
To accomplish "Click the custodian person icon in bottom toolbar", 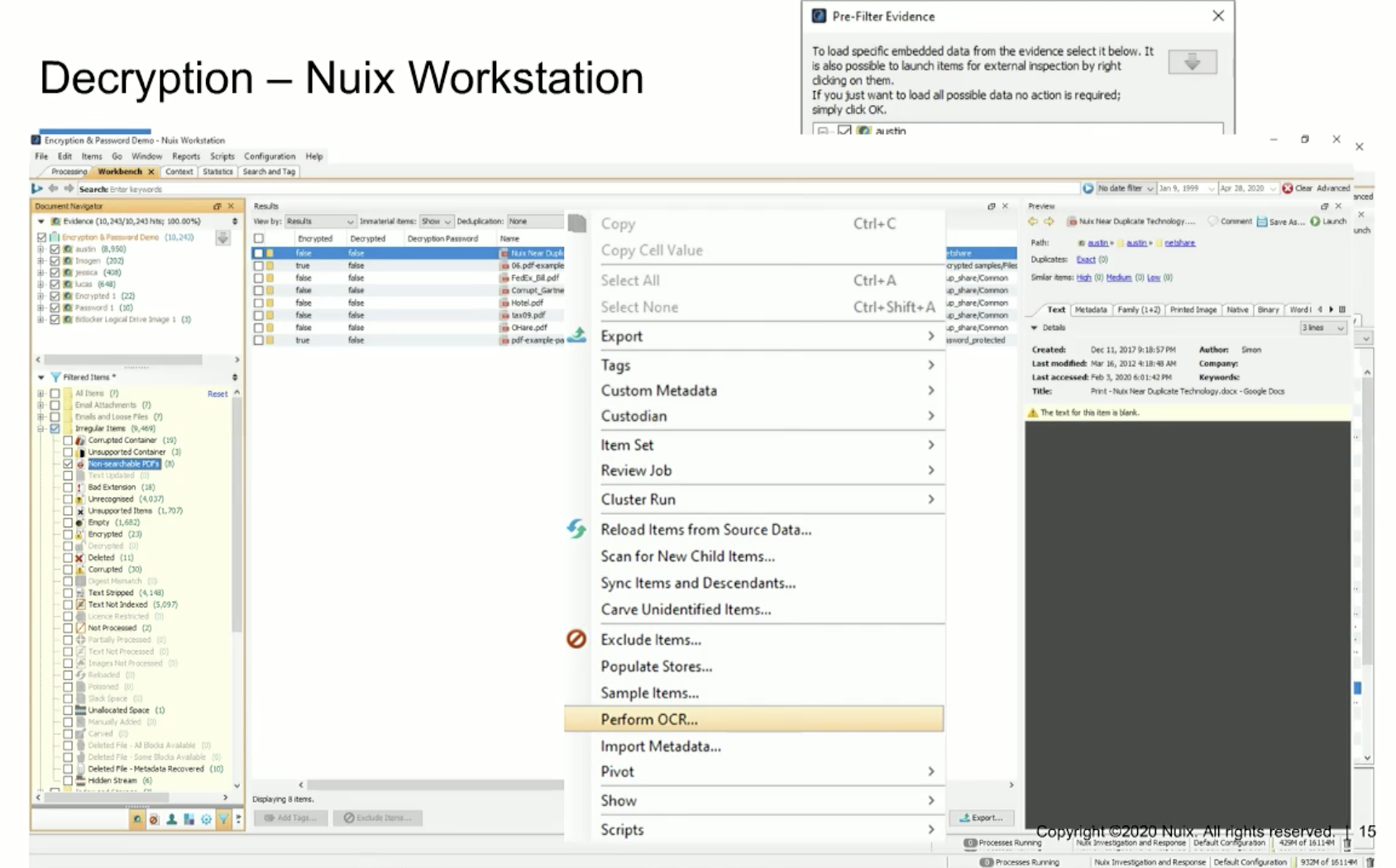I will [x=171, y=818].
